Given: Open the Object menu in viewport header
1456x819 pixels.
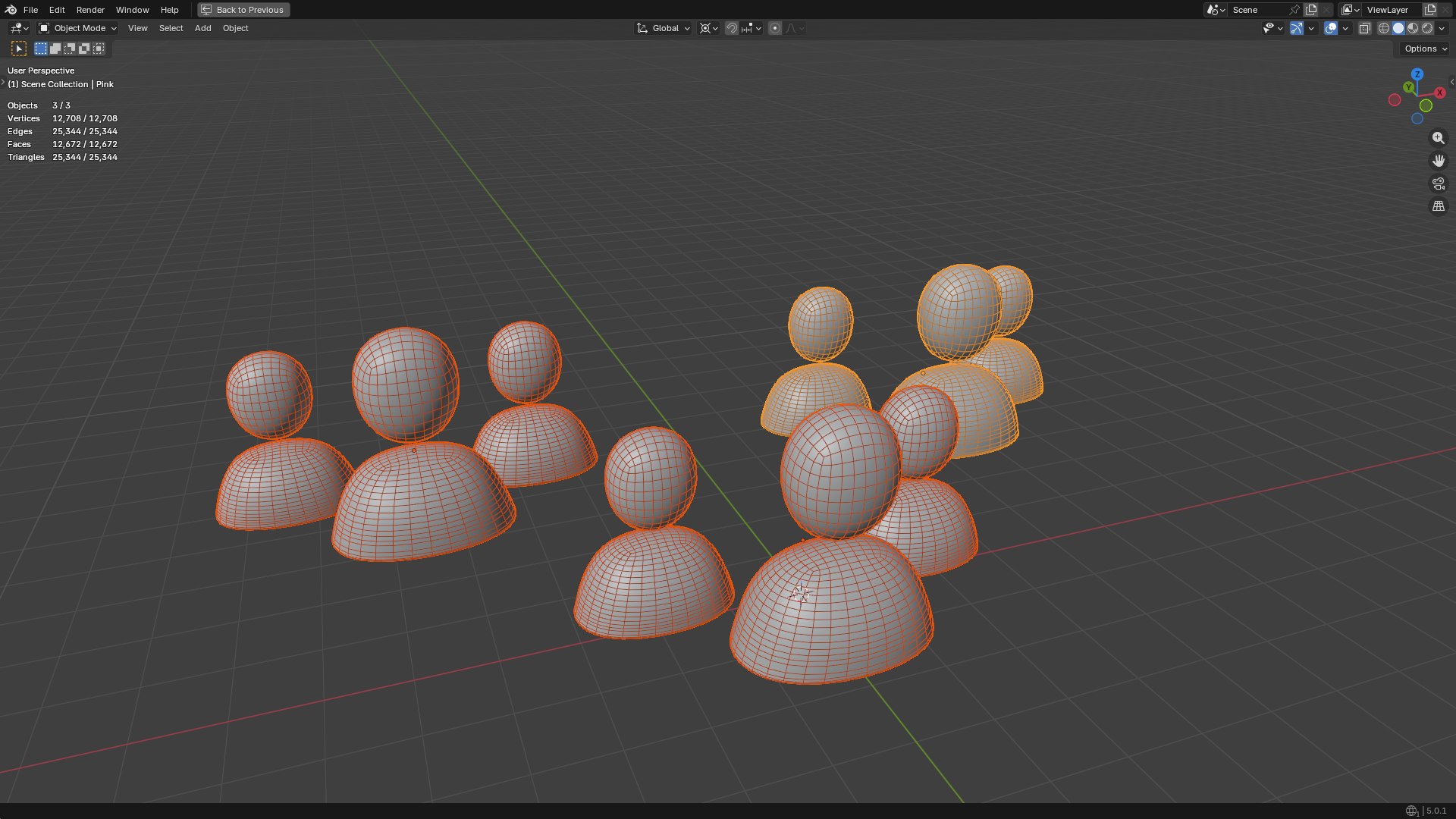Looking at the screenshot, I should [x=235, y=28].
